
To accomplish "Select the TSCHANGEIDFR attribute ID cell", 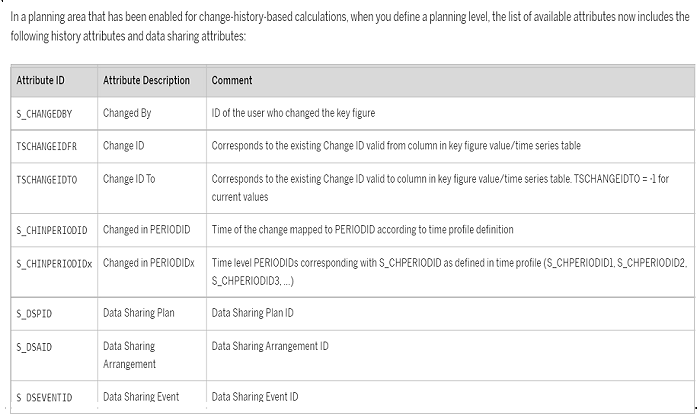I will pos(46,146).
